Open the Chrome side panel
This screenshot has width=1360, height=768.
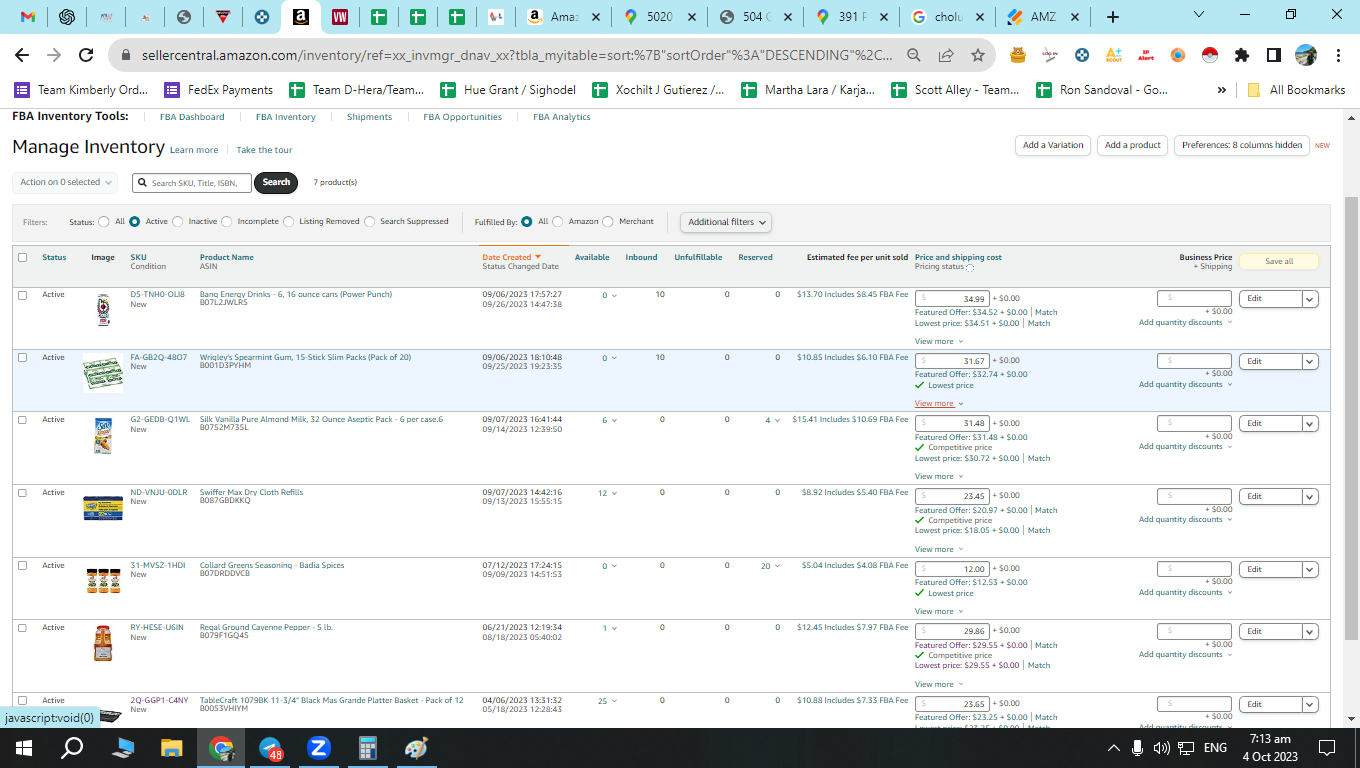tap(1274, 55)
